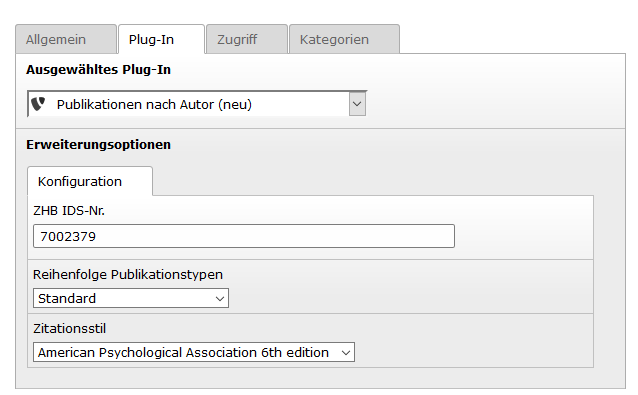Go to the Kategorien tab

[x=344, y=39]
